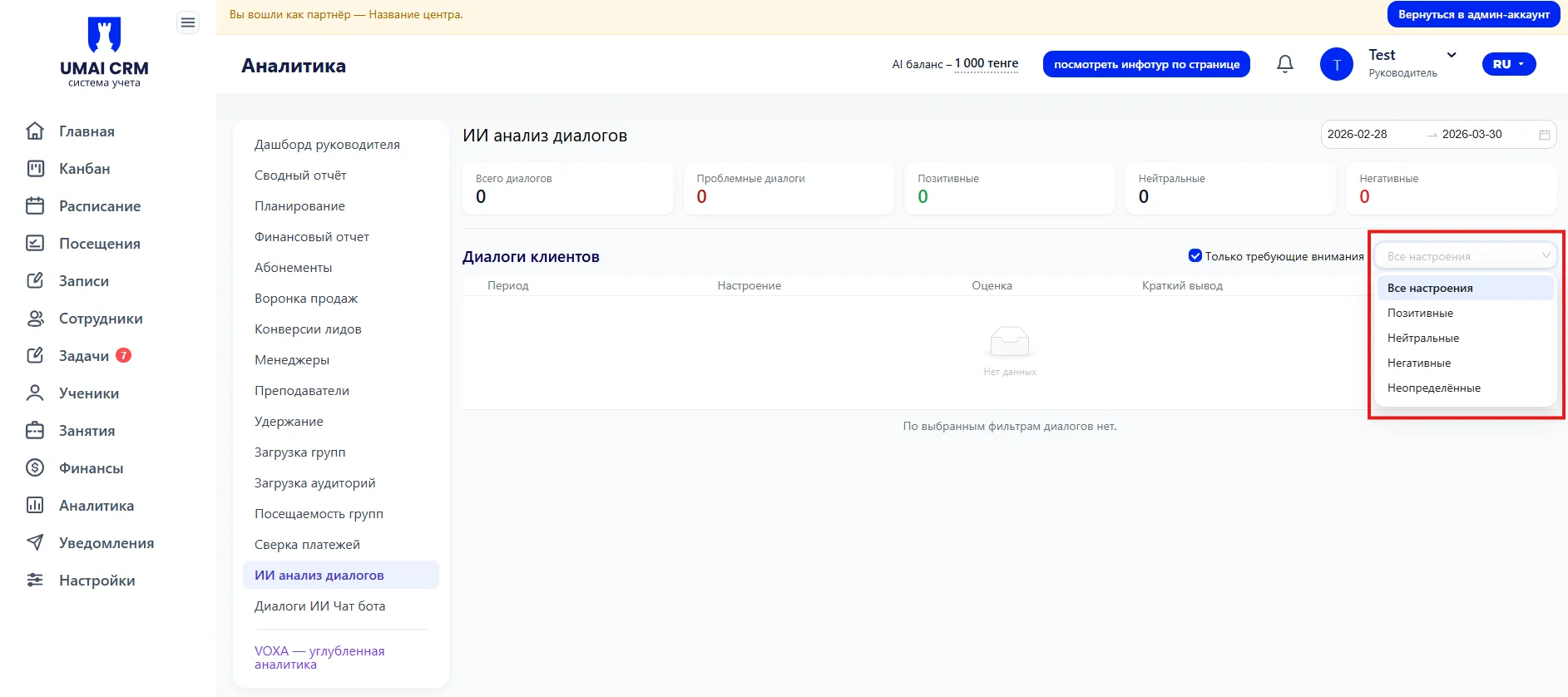Click посмотреть инфотур по странице button
Screen dimensions: 1568x697
click(1146, 64)
